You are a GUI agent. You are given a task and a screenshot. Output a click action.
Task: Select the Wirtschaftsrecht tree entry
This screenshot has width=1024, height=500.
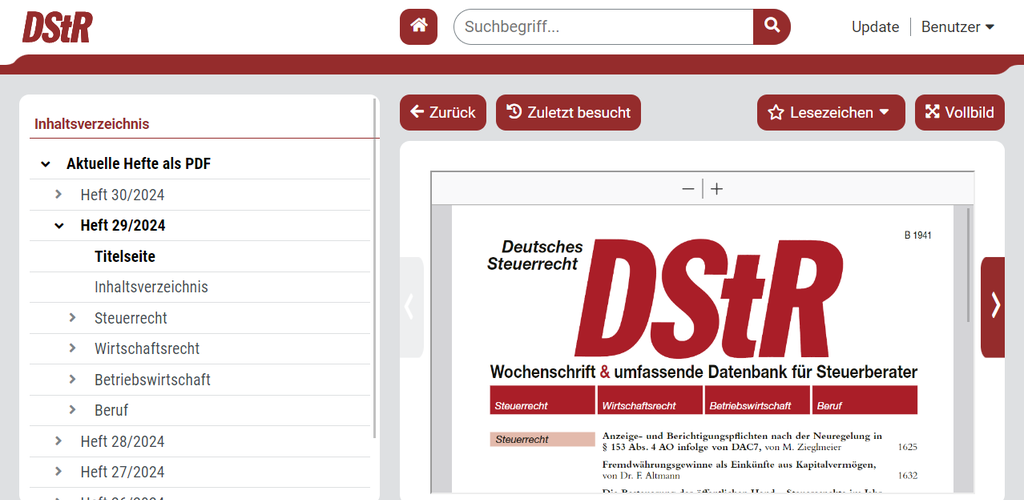coord(147,349)
